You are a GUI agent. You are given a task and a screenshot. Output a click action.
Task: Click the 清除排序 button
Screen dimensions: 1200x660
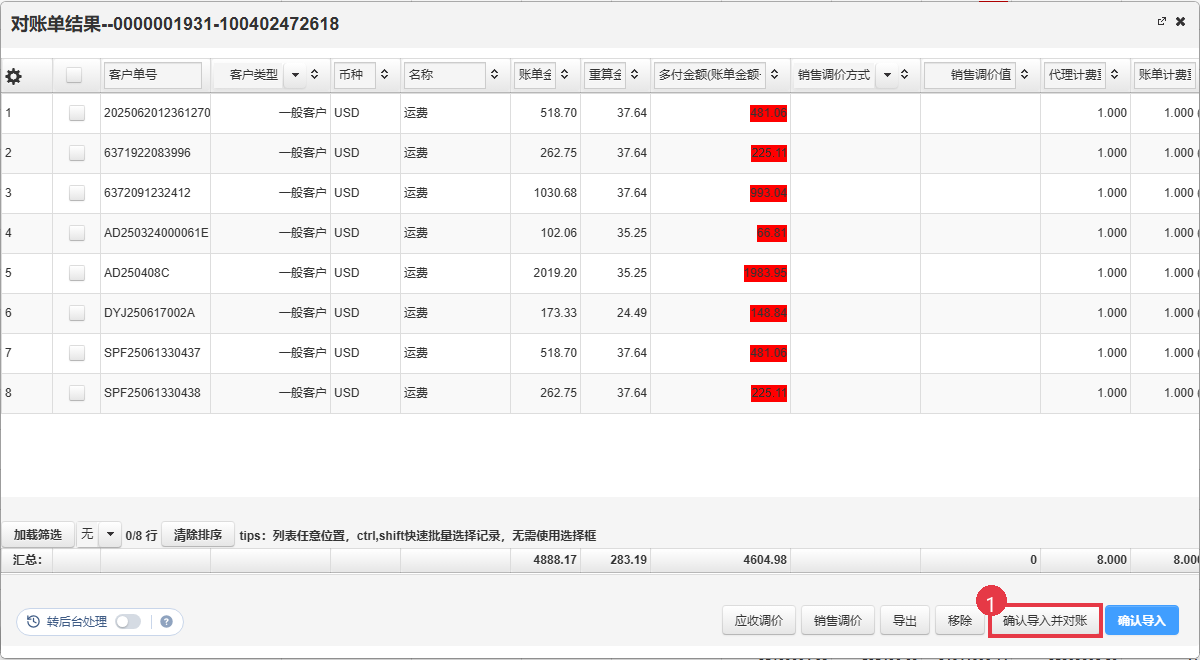[x=198, y=534]
